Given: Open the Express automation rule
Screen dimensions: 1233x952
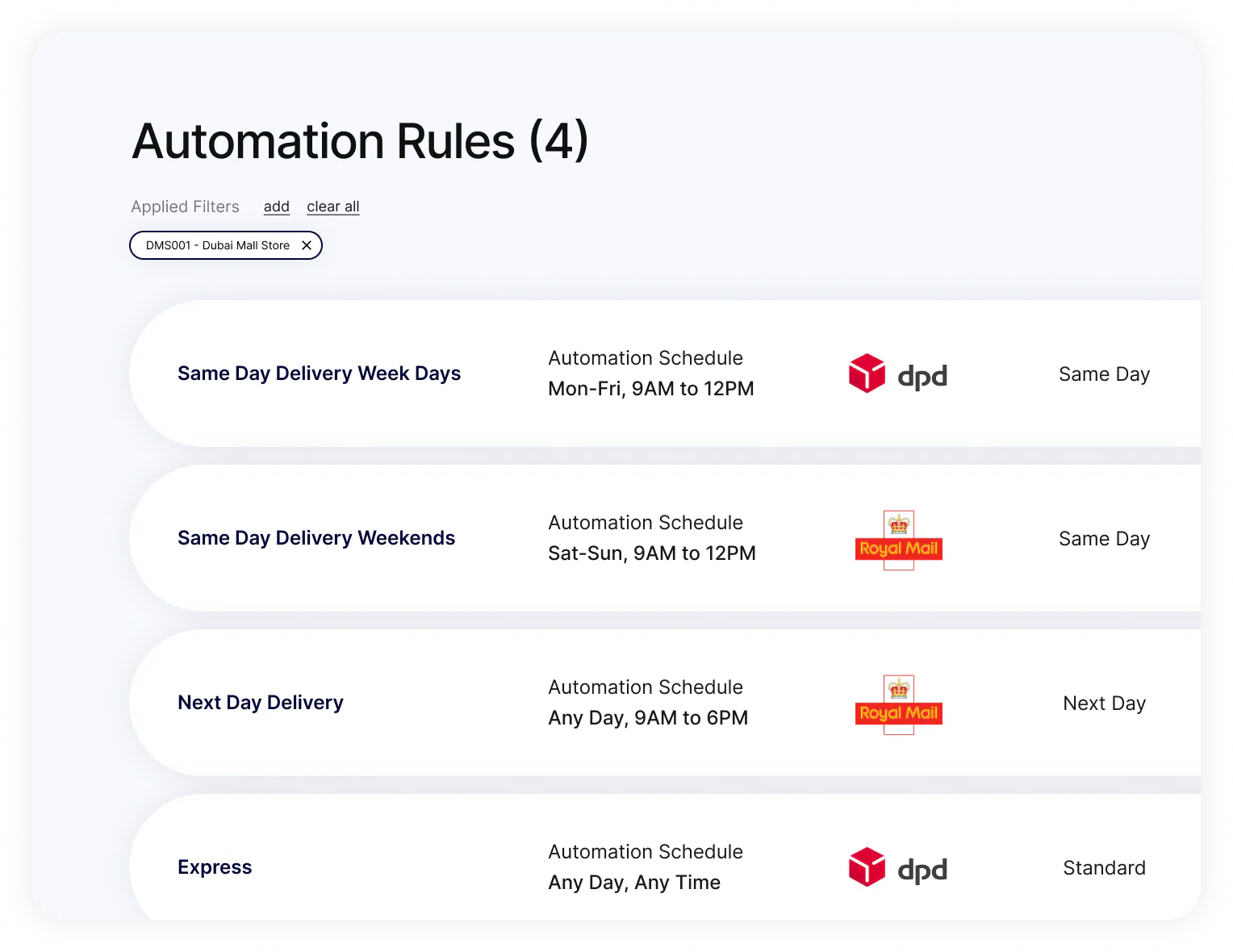Looking at the screenshot, I should (215, 867).
